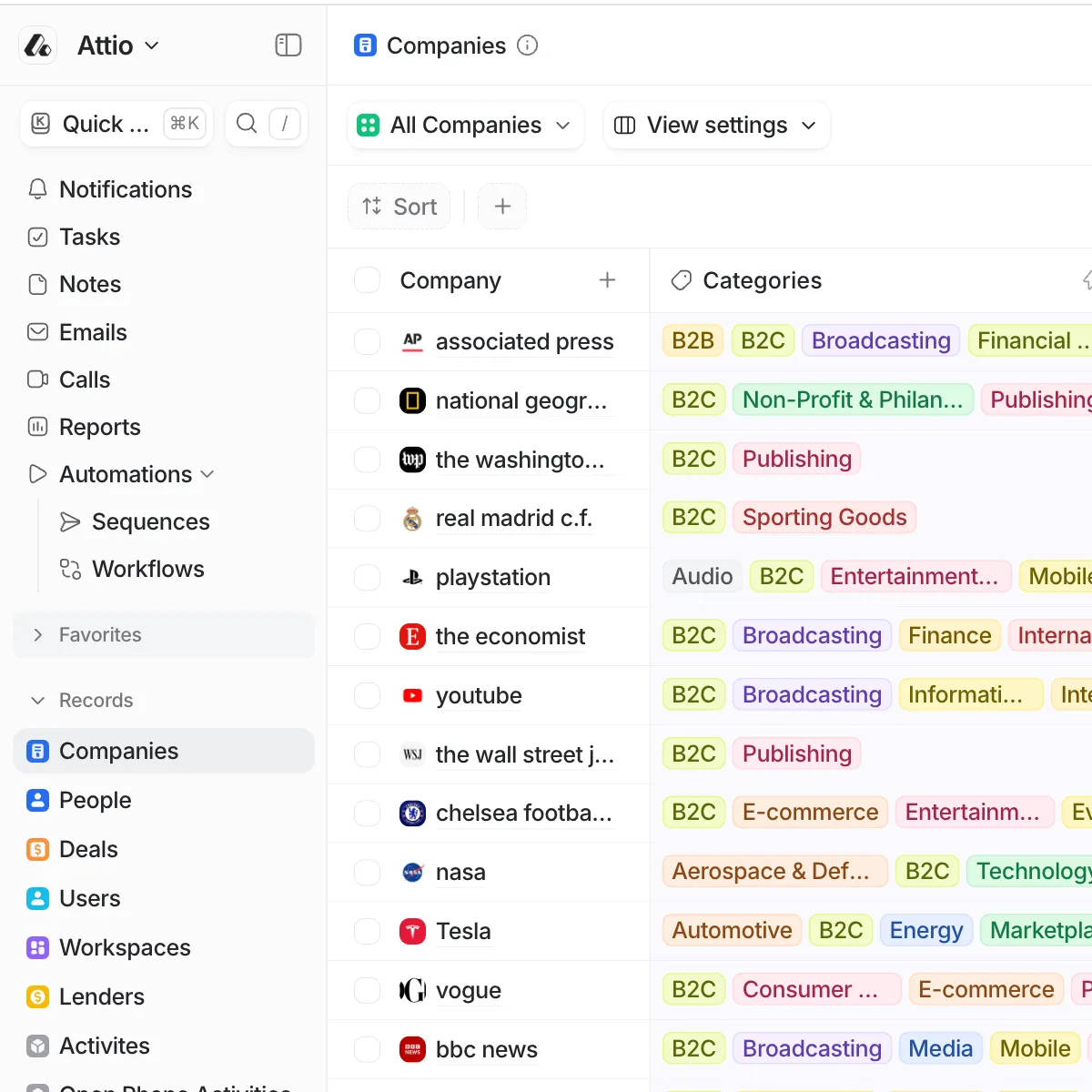Image resolution: width=1092 pixels, height=1092 pixels.
Task: Click the Users record icon
Action: coord(37,898)
